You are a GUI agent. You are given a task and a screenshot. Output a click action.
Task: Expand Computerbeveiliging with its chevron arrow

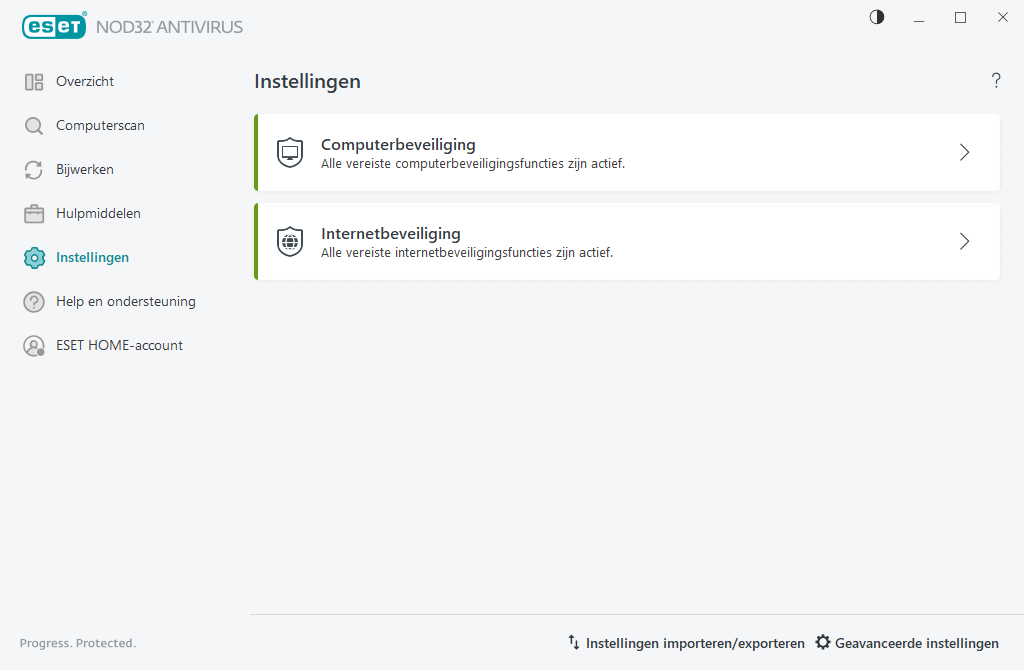pyautogui.click(x=964, y=153)
